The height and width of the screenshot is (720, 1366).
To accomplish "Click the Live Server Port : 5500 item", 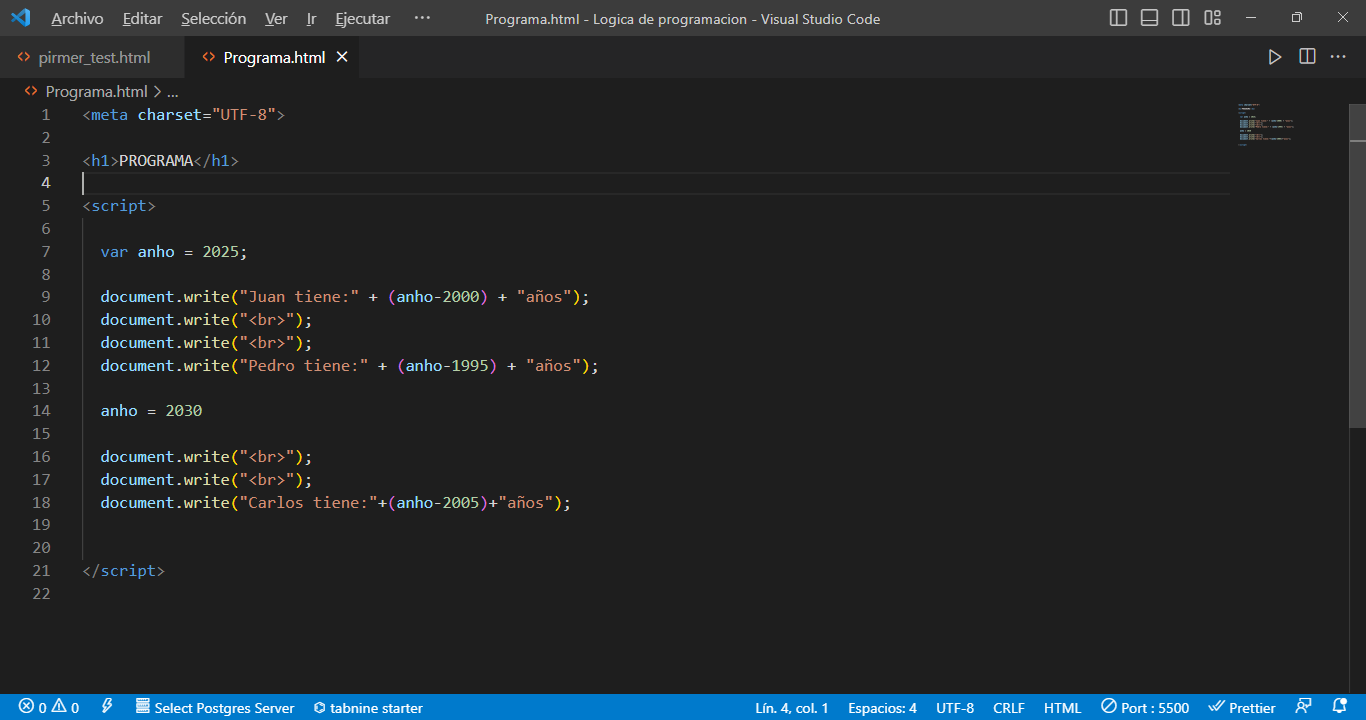I will click(x=1145, y=708).
